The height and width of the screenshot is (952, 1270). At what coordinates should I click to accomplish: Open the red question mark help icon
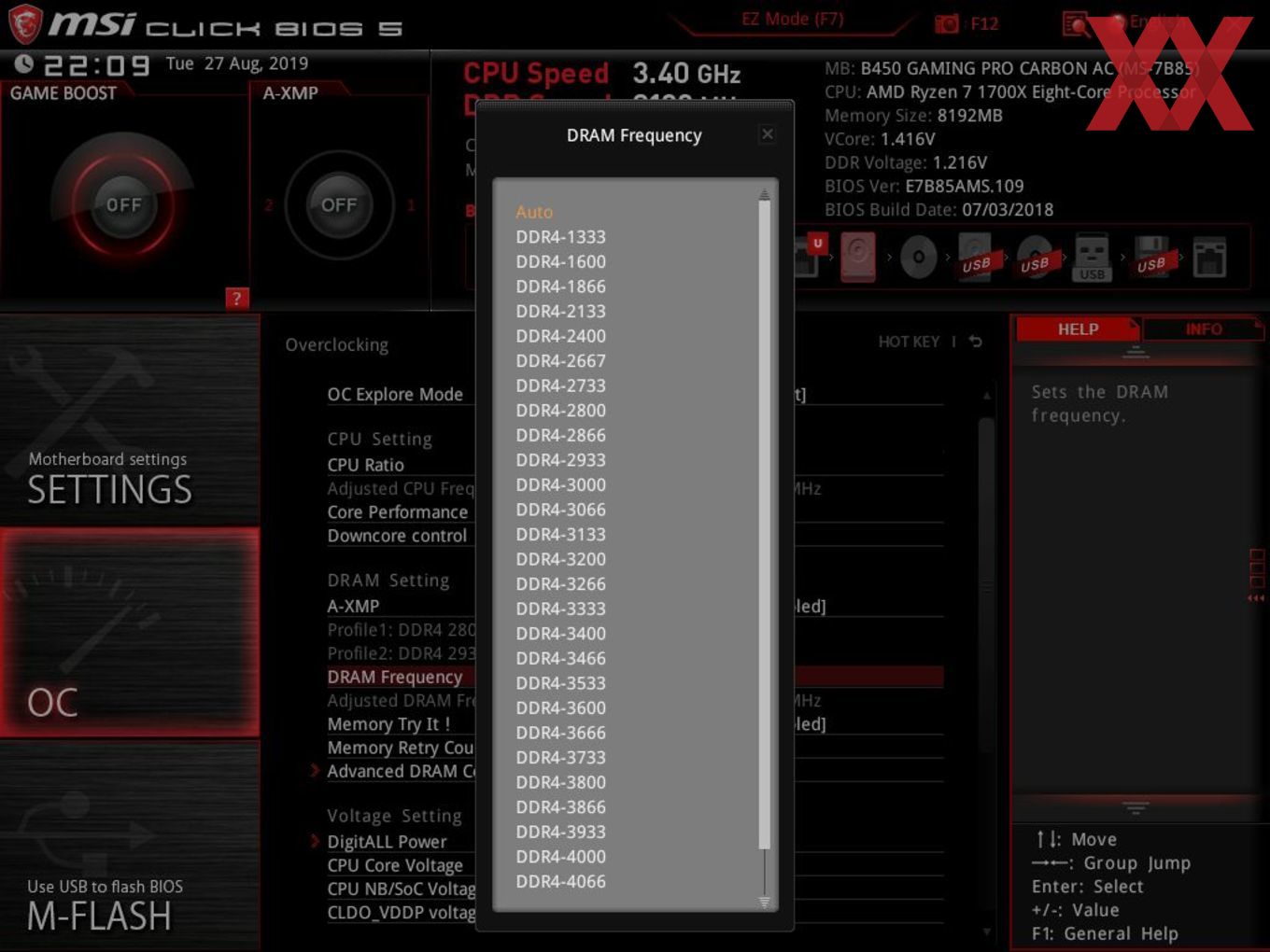(236, 298)
